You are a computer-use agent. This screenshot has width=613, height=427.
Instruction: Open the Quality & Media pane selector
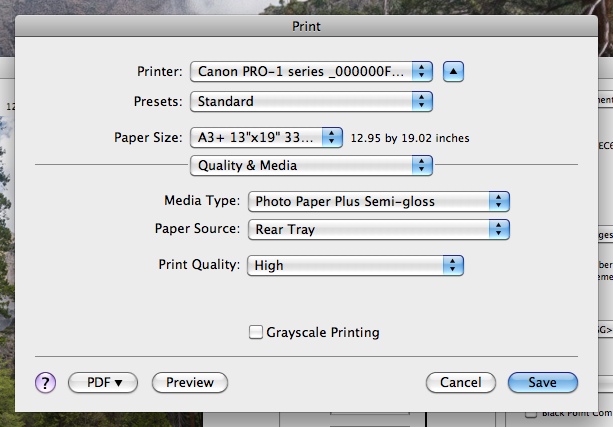click(x=311, y=165)
